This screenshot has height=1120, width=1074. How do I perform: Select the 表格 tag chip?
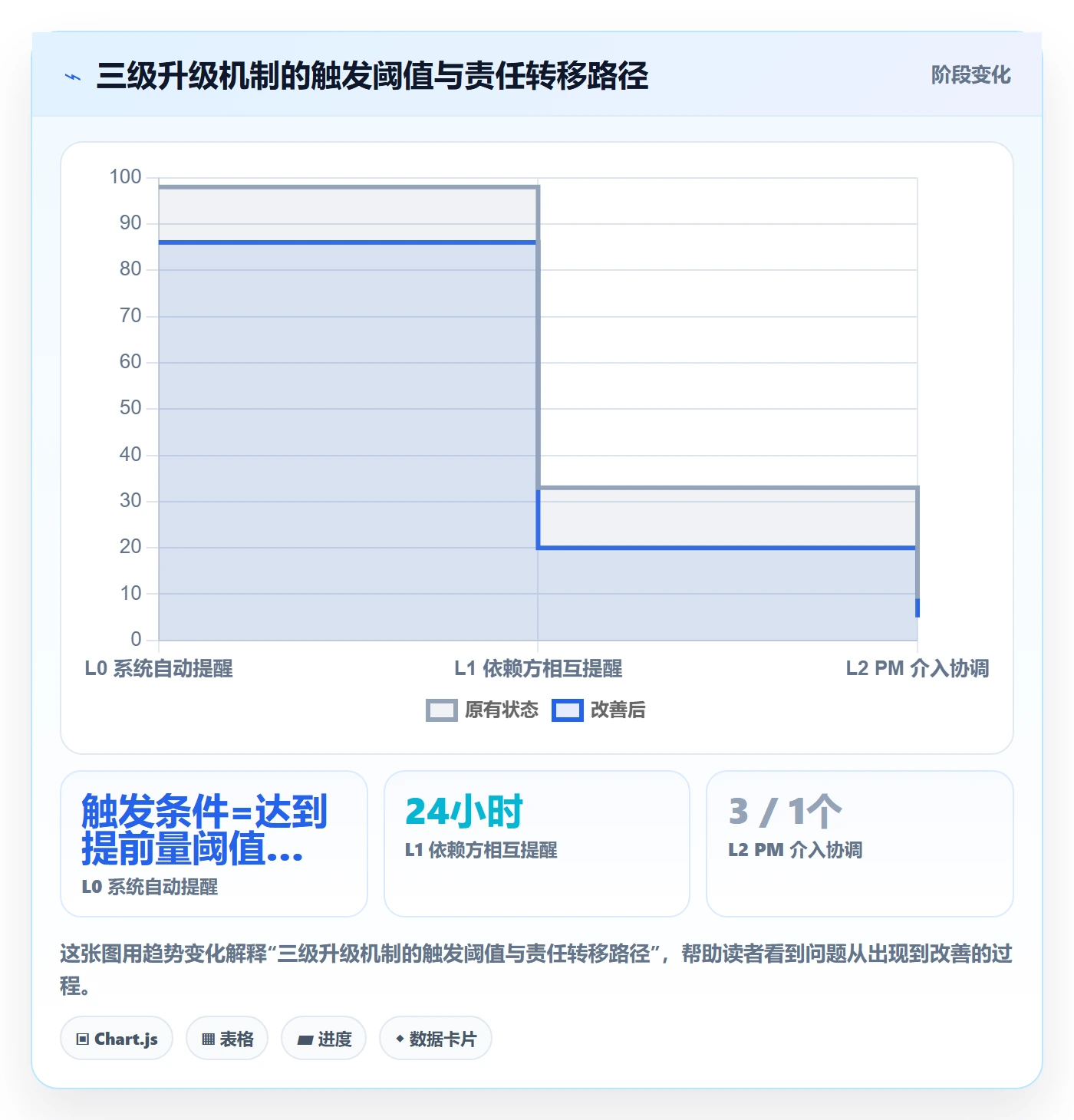point(227,1039)
